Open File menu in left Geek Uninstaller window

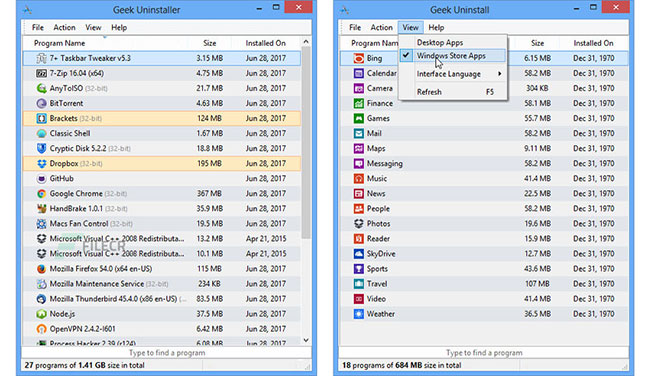pyautogui.click(x=38, y=28)
